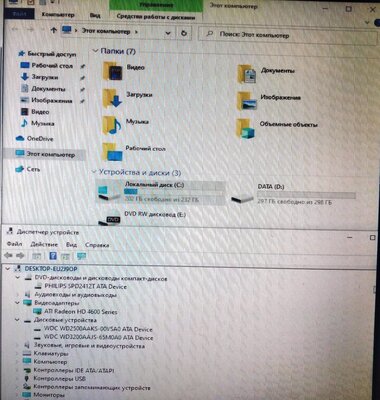Open the Файл menu in Device Manager
The width and height of the screenshot is (380, 400).
point(14,244)
